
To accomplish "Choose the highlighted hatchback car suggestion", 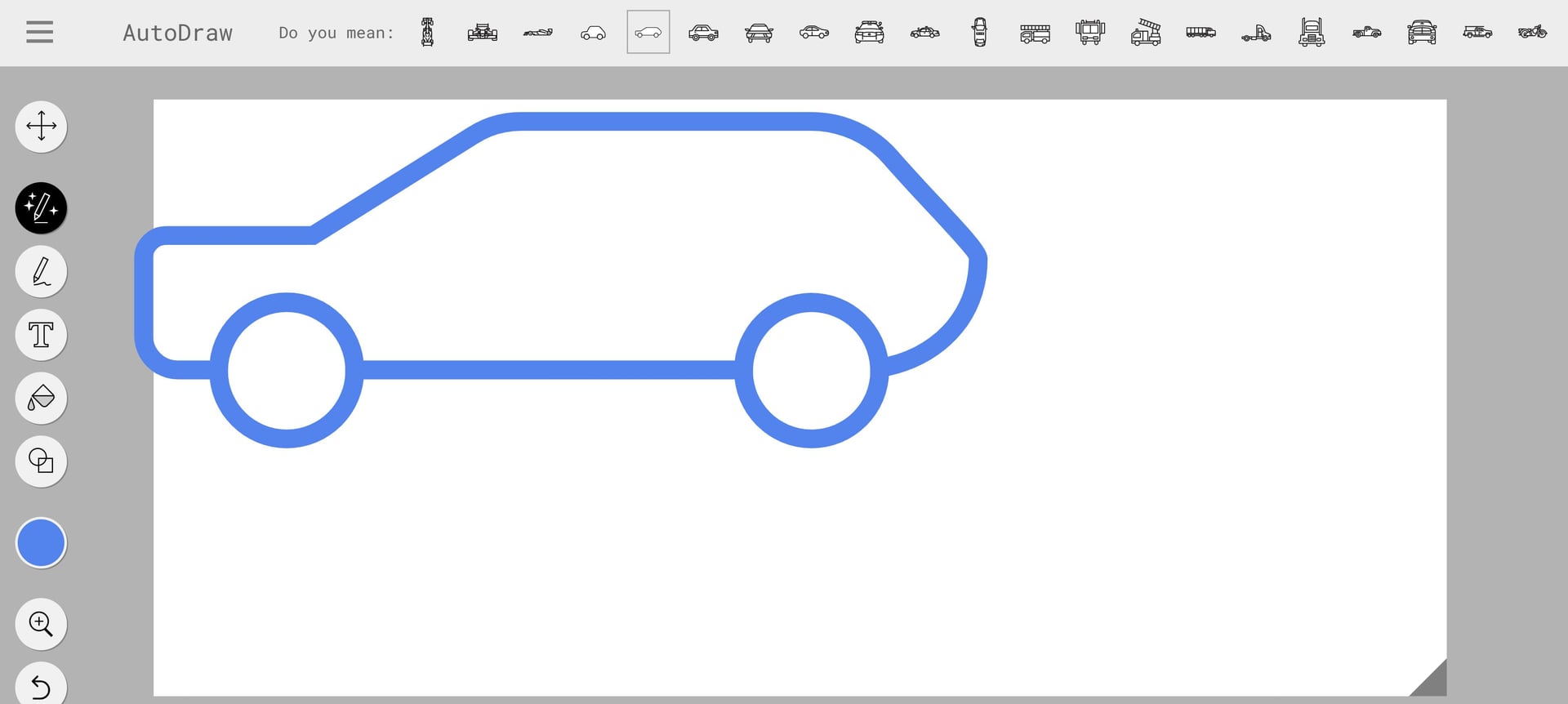I will pyautogui.click(x=648, y=33).
